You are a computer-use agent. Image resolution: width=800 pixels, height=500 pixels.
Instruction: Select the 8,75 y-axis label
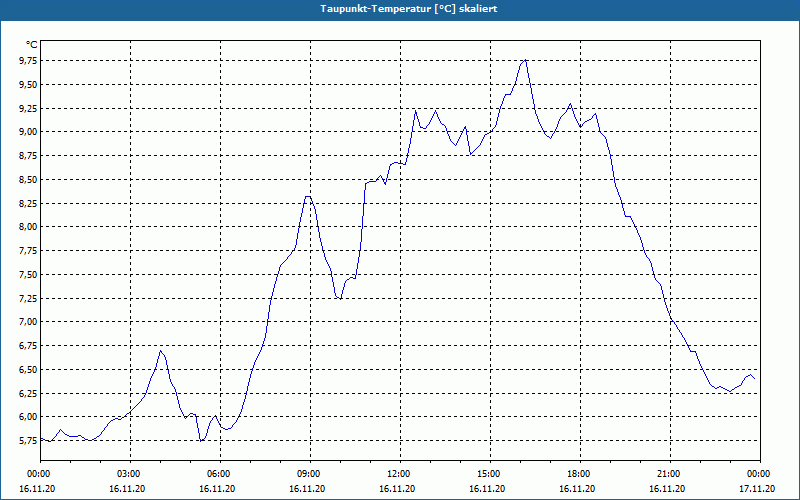pyautogui.click(x=28, y=156)
